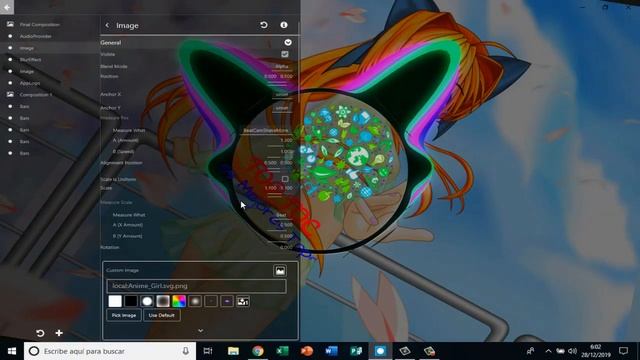
Task: Select the Final Composition item
Action: click(40, 24)
